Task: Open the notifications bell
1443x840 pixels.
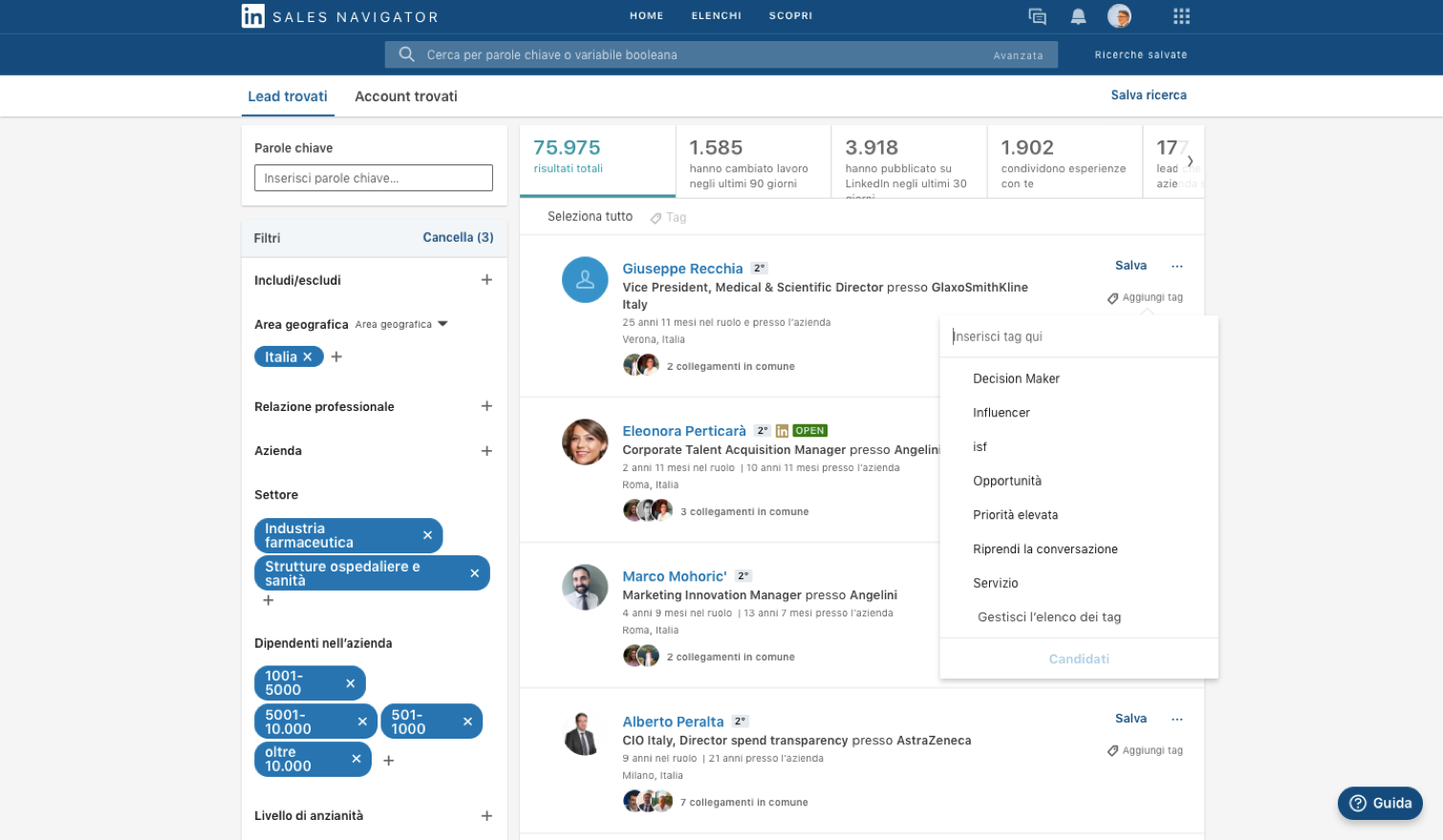Action: (1078, 16)
